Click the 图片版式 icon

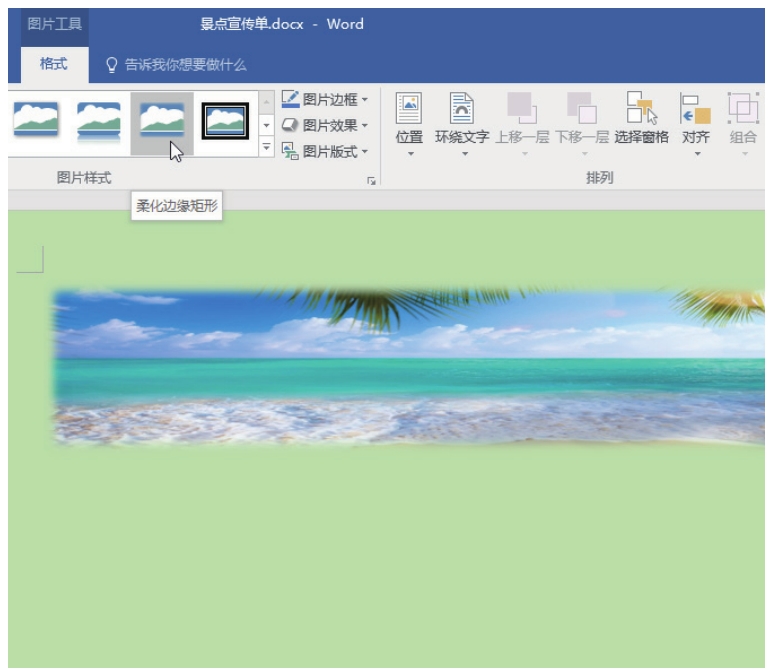(x=290, y=151)
